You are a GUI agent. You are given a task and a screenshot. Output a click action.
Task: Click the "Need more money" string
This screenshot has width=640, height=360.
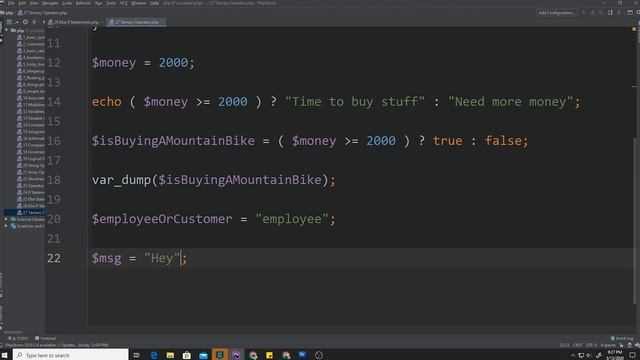click(x=511, y=102)
